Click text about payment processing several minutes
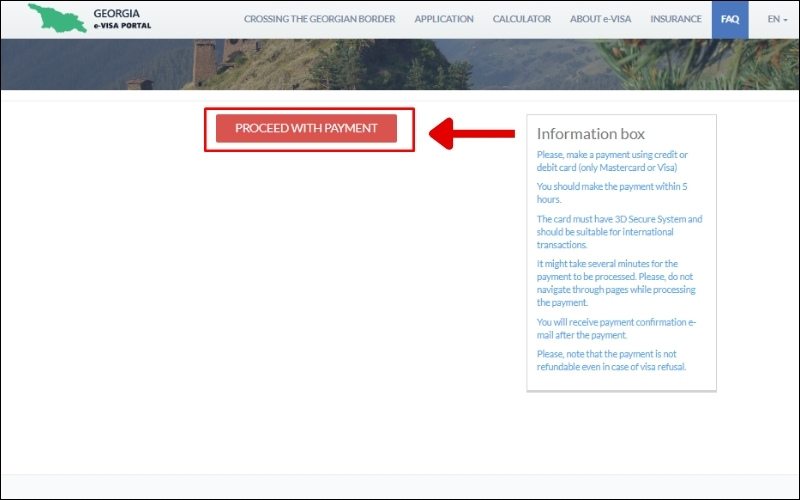The width and height of the screenshot is (800, 500). pyautogui.click(x=616, y=283)
